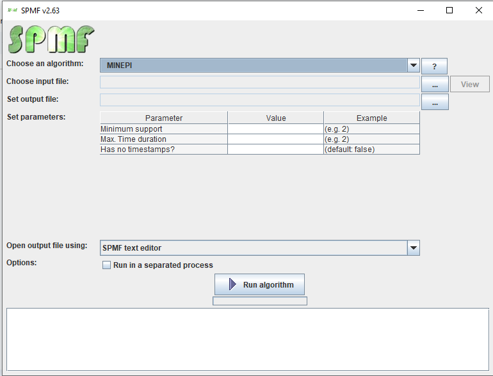Open the SPMF text editor dropdown
The height and width of the screenshot is (376, 493).
click(x=260, y=248)
